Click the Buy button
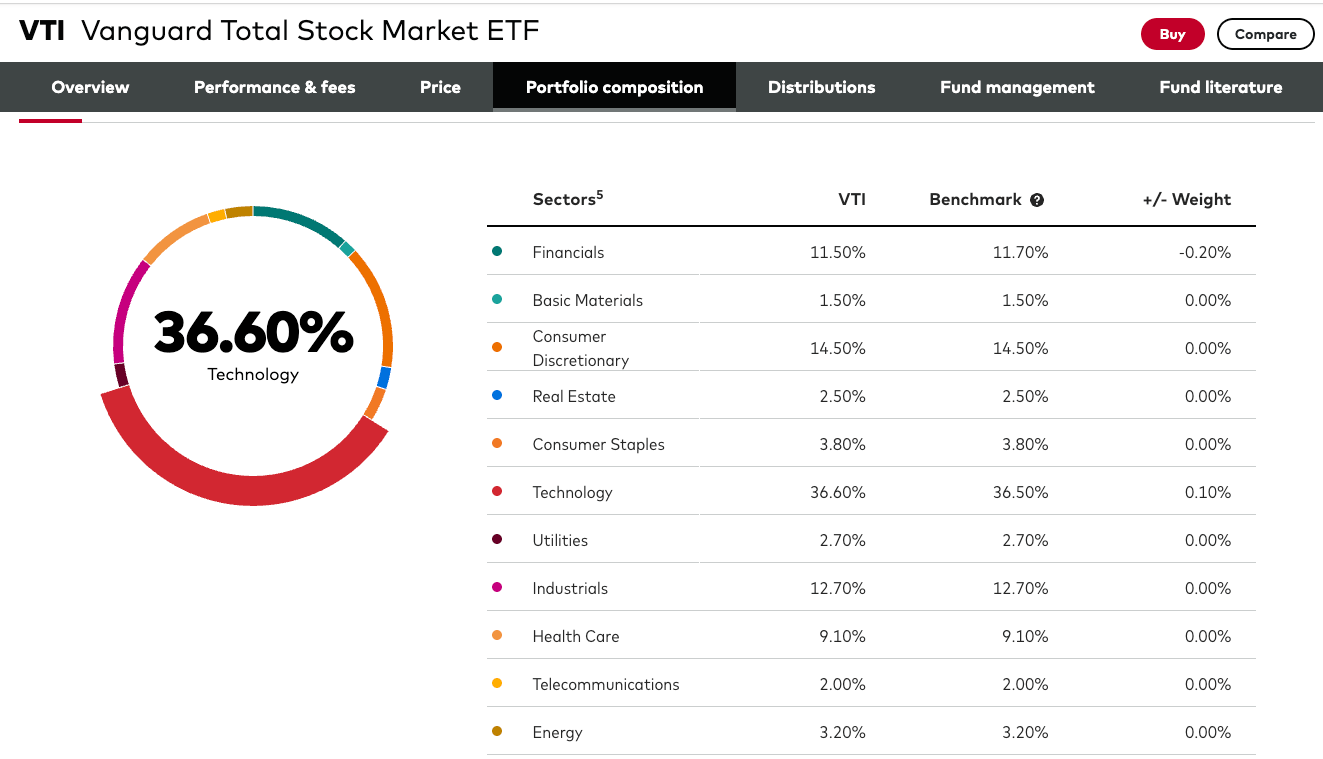This screenshot has width=1323, height=759. click(x=1172, y=34)
